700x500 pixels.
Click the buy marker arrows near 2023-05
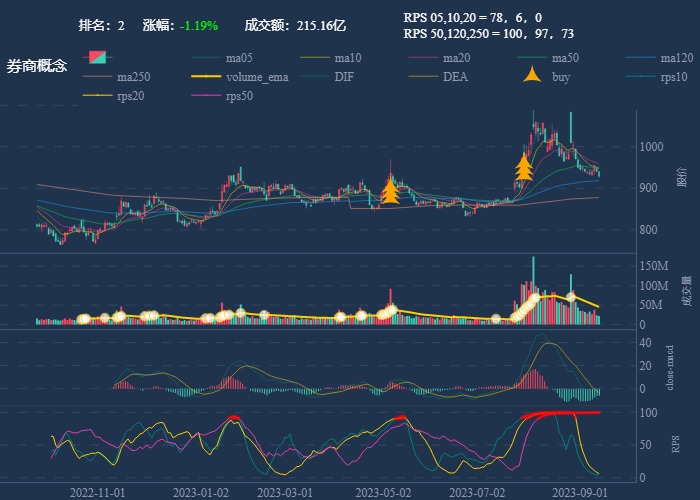tap(390, 190)
